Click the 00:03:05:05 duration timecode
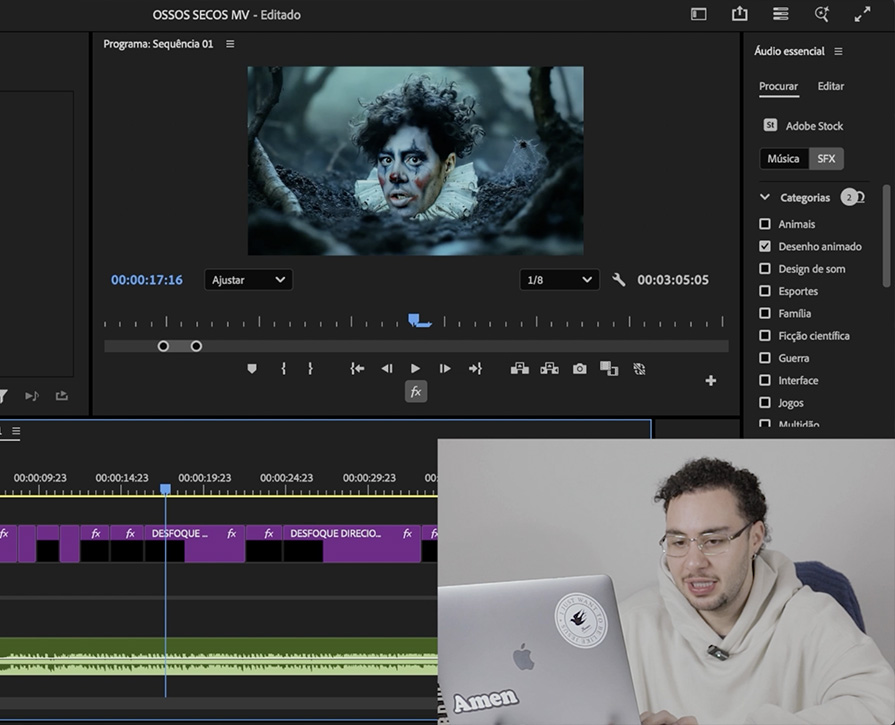This screenshot has width=895, height=725. (x=673, y=280)
